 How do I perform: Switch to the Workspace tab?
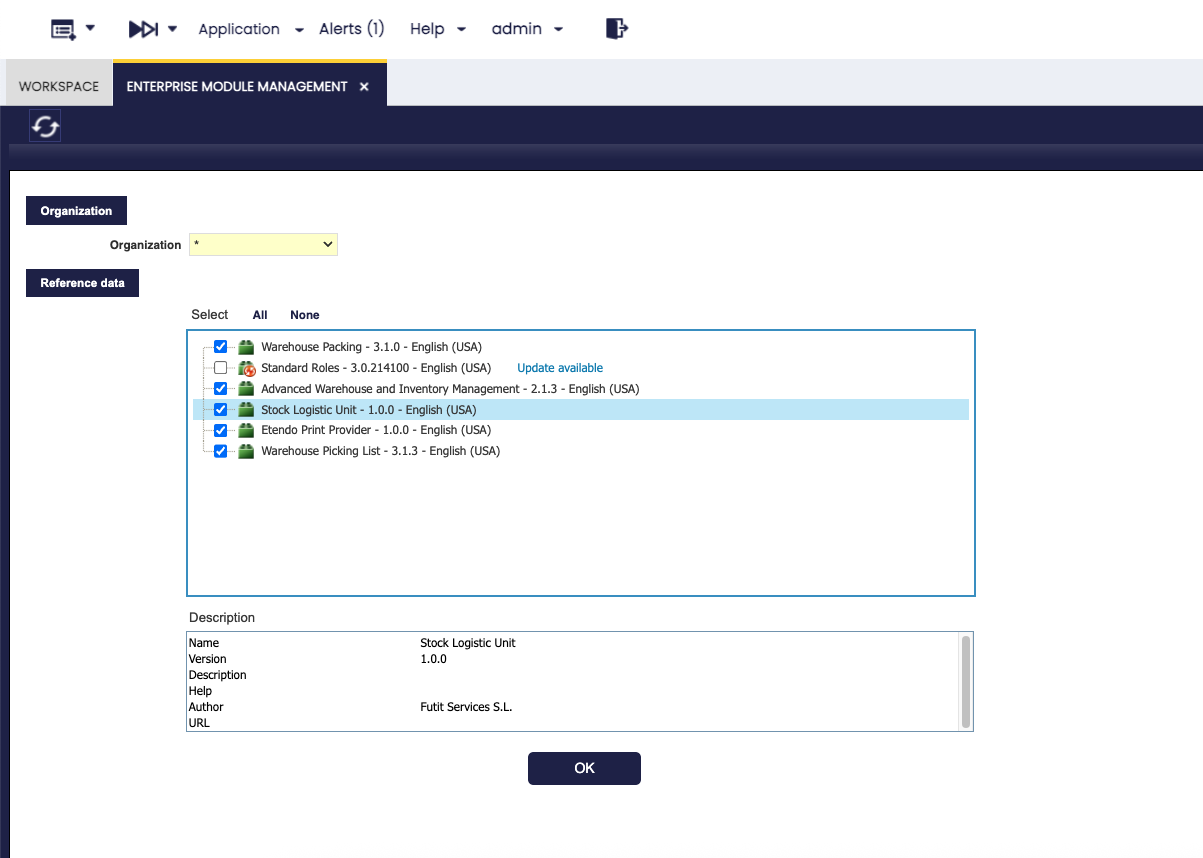pos(59,86)
